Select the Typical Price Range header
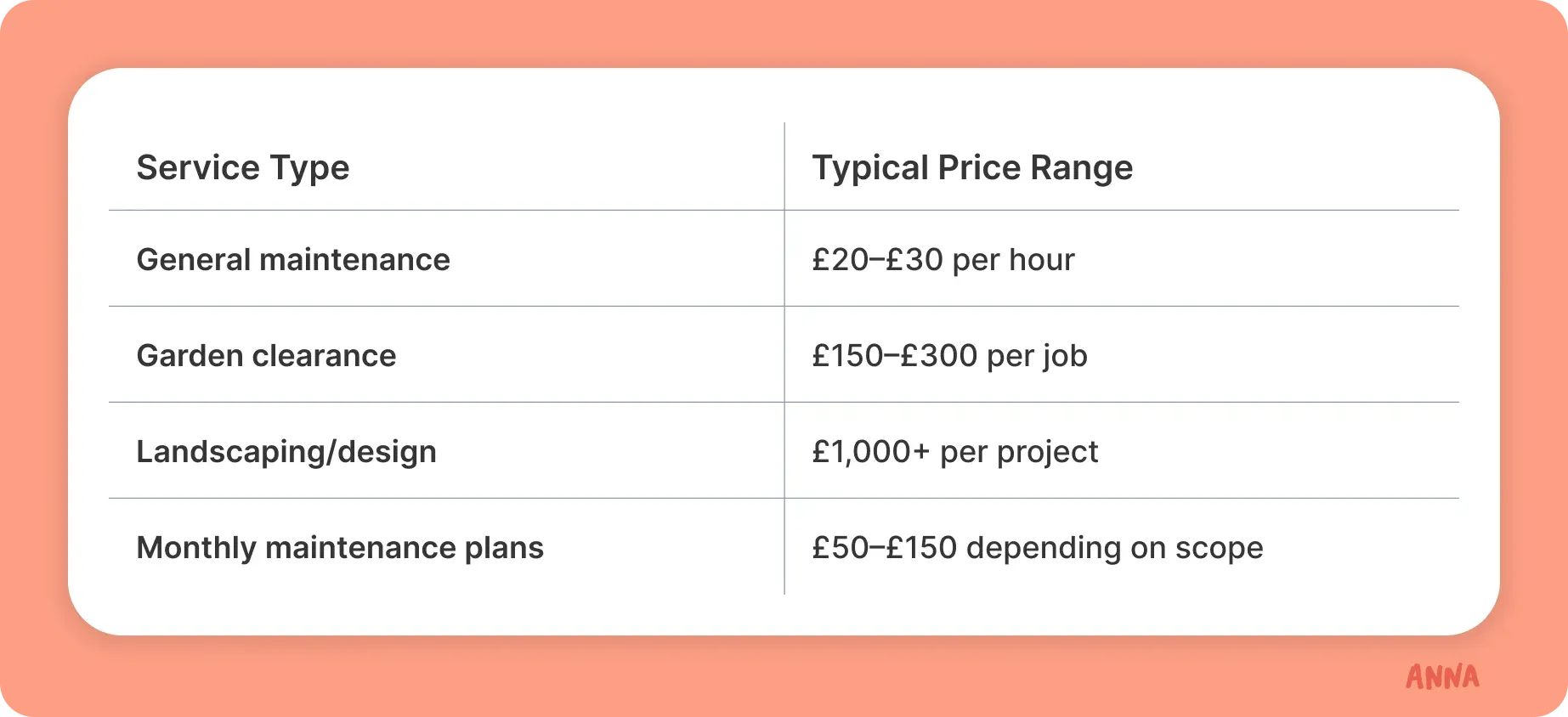 click(x=972, y=168)
